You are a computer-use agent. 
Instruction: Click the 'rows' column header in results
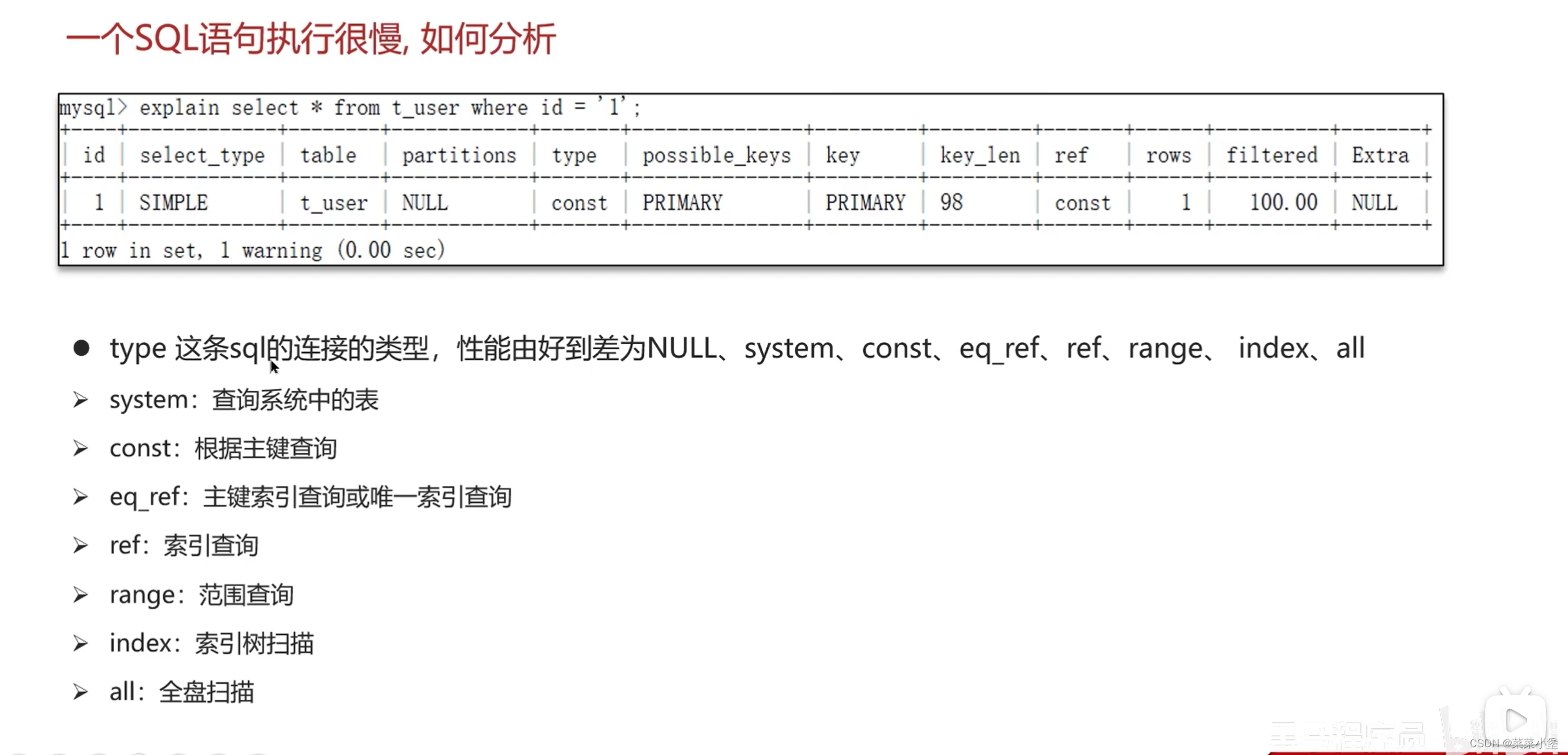tap(1168, 155)
